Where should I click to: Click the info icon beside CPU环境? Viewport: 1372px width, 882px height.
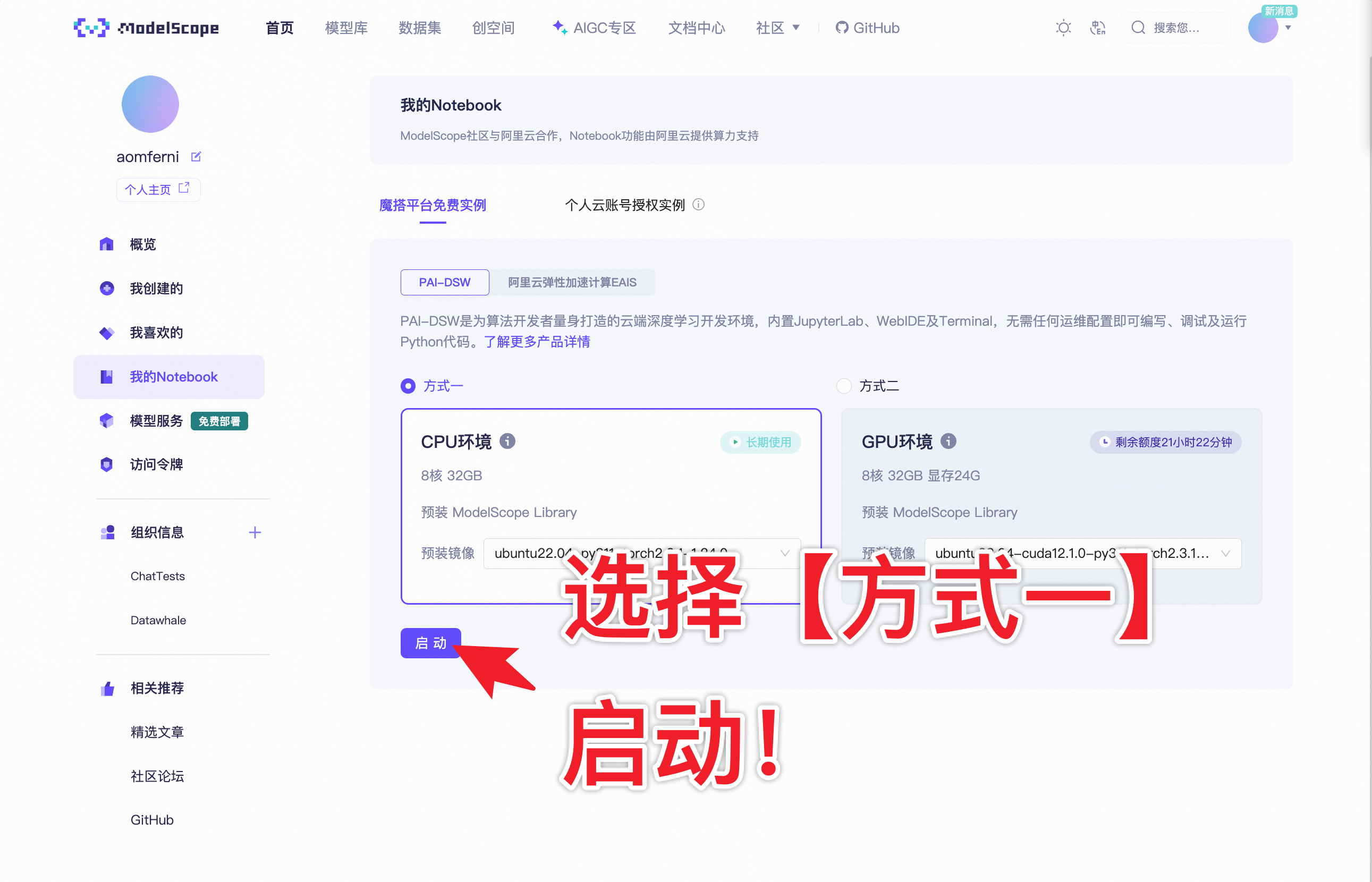(509, 442)
